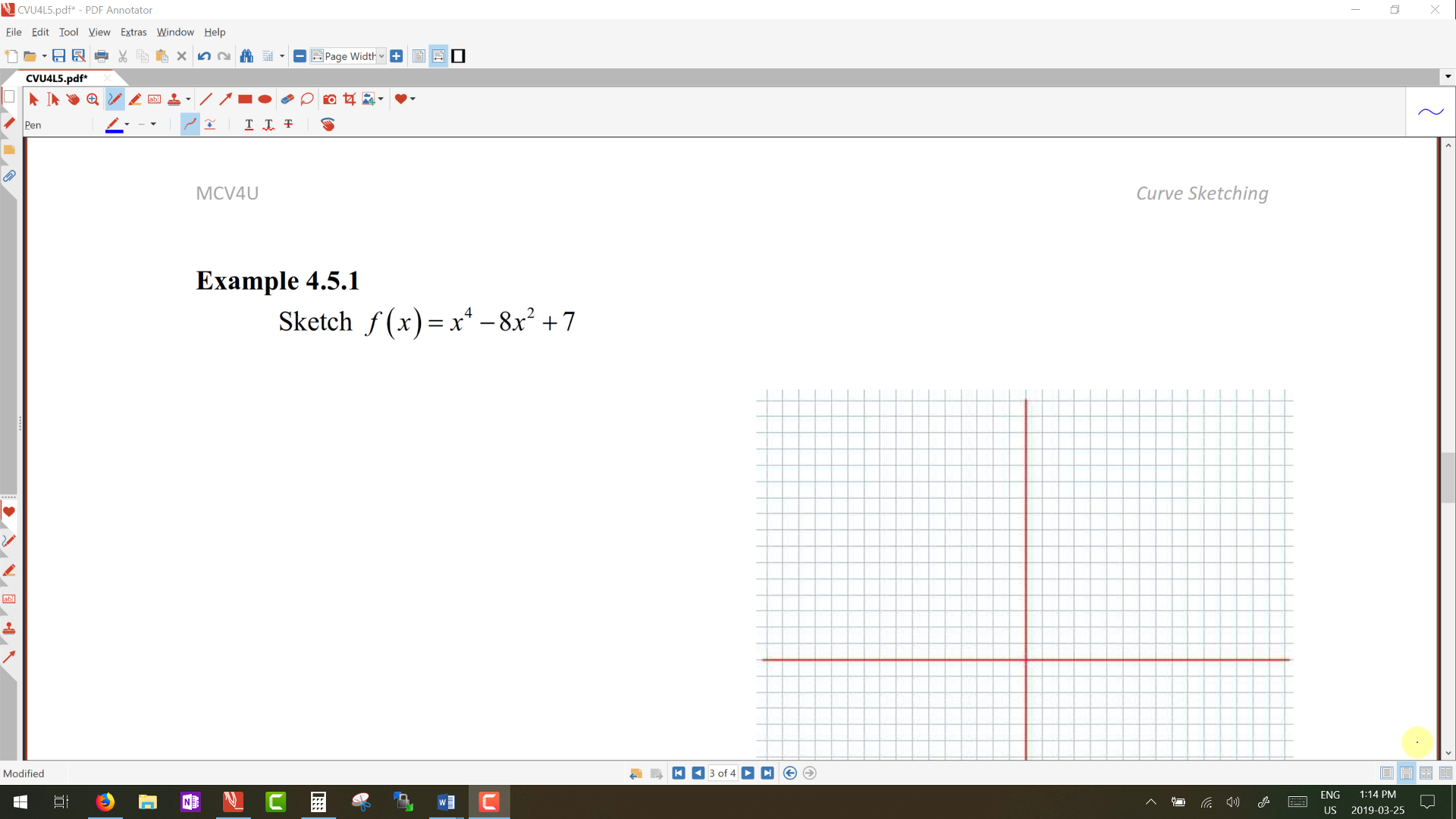Activate the Pan hand tool

(x=73, y=99)
